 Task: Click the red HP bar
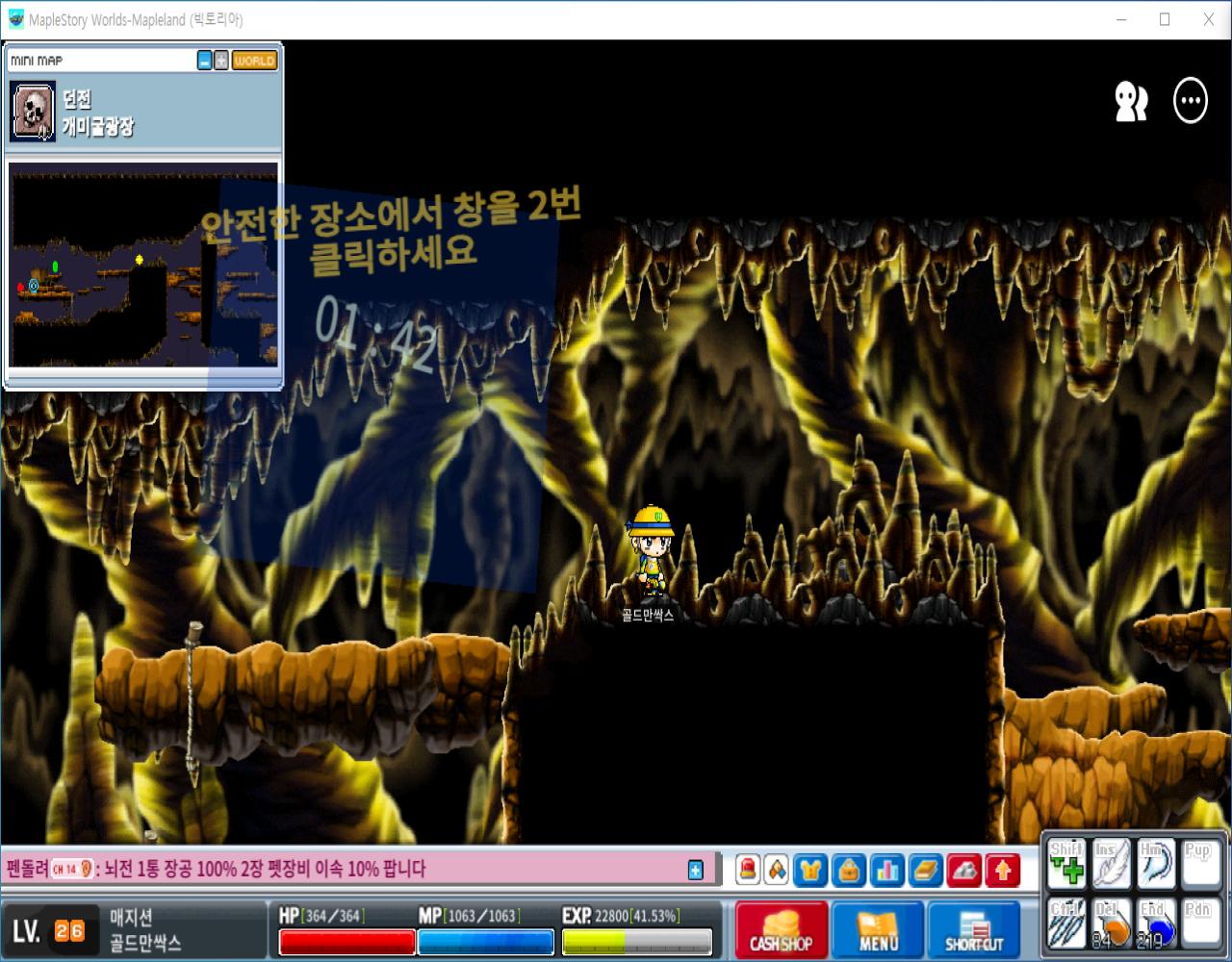tap(346, 942)
